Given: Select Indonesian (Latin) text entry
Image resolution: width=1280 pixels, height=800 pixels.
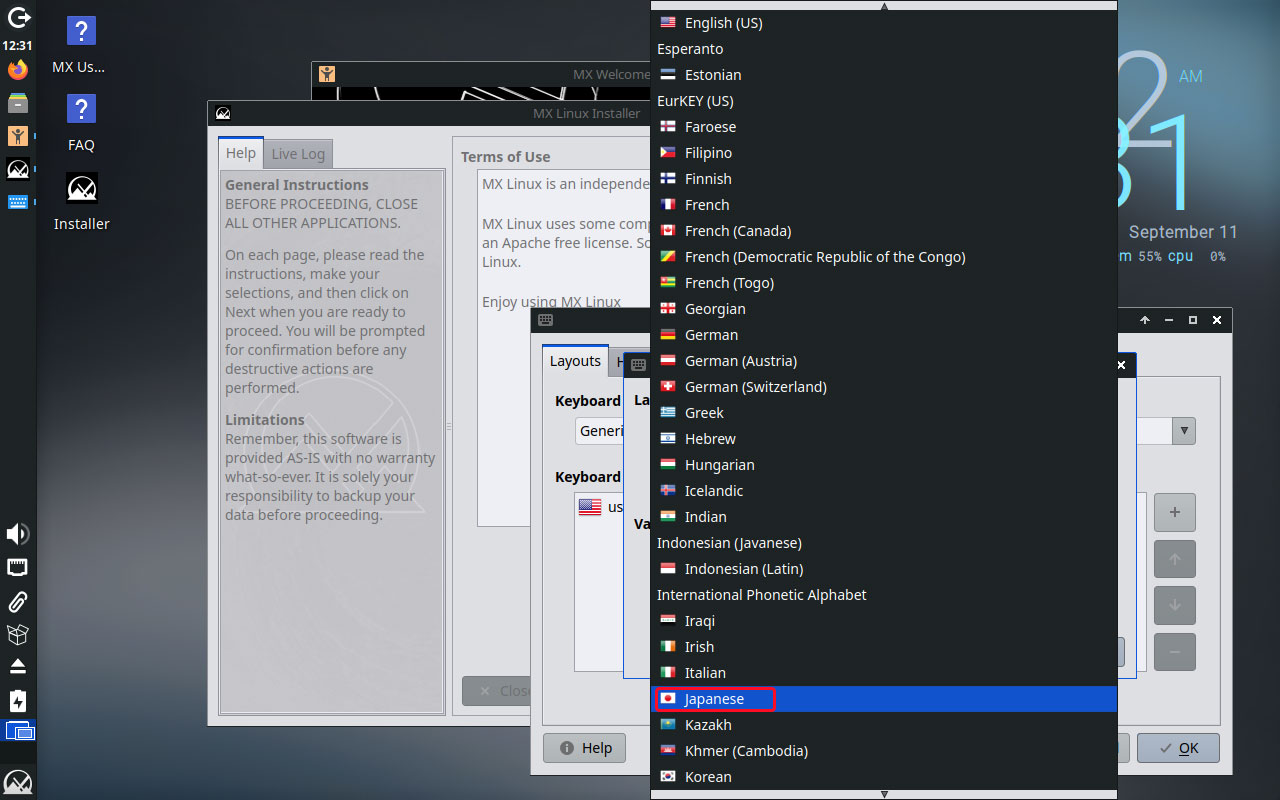Looking at the screenshot, I should click(744, 569).
